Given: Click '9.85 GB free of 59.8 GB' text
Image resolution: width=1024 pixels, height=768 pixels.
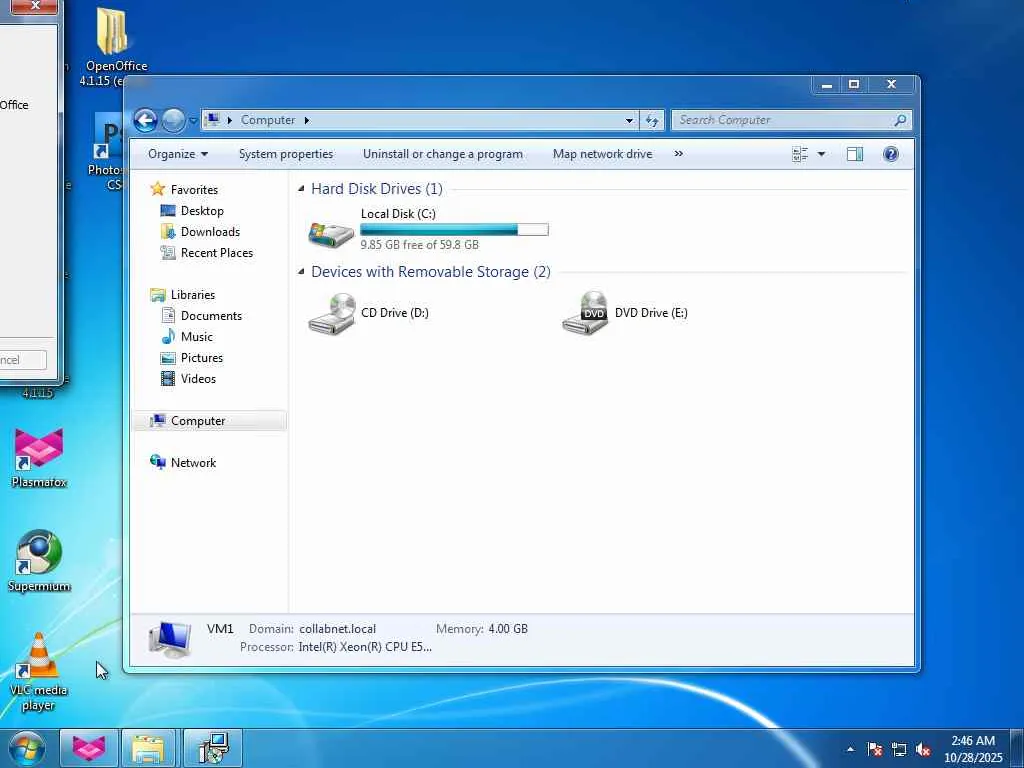Looking at the screenshot, I should 419,245.
